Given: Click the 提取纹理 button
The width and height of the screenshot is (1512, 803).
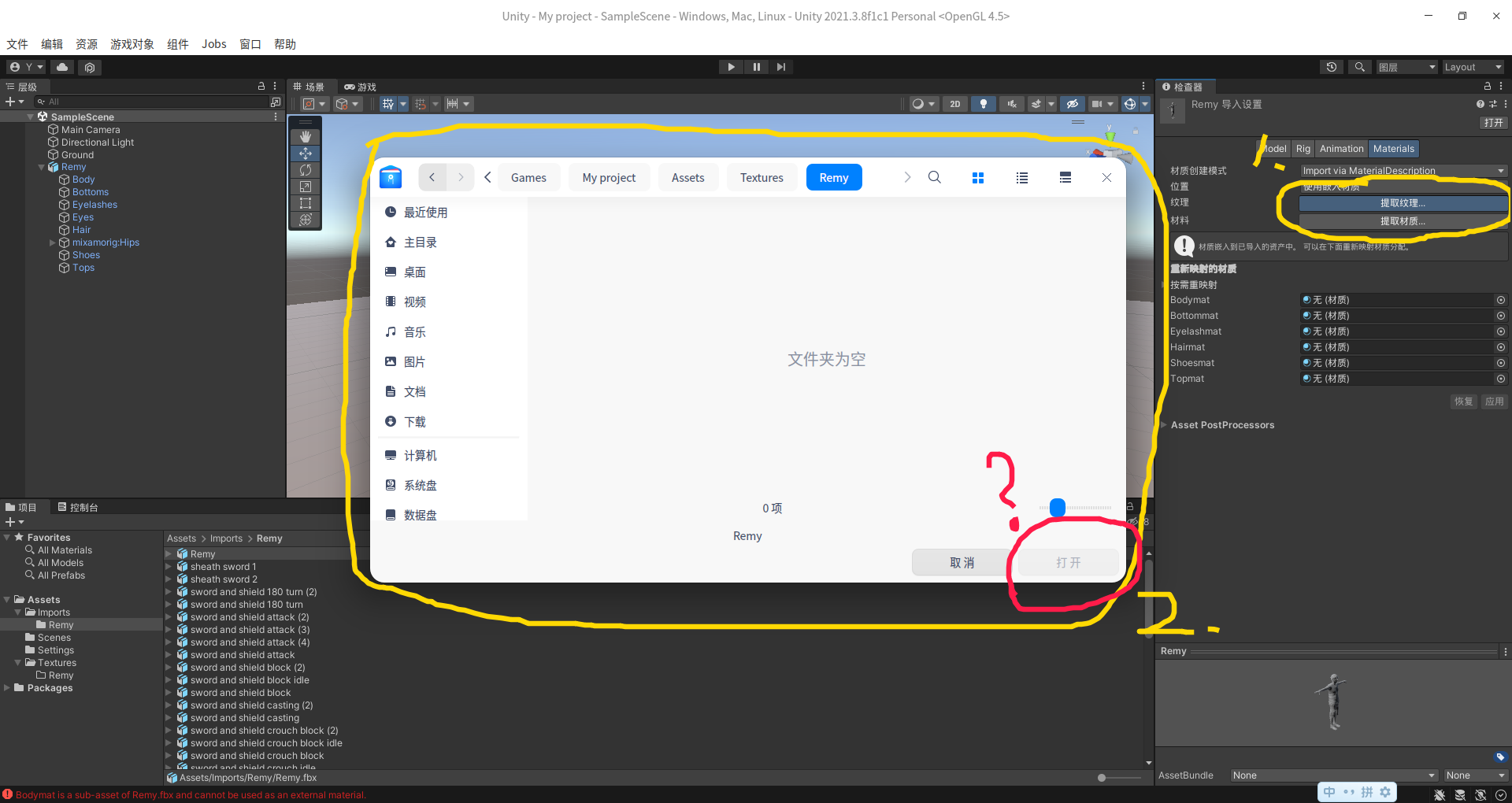Looking at the screenshot, I should pos(1401,202).
